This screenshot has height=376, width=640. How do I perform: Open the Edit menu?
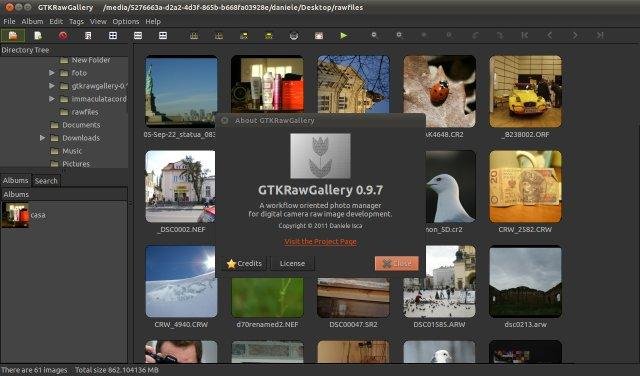56,21
